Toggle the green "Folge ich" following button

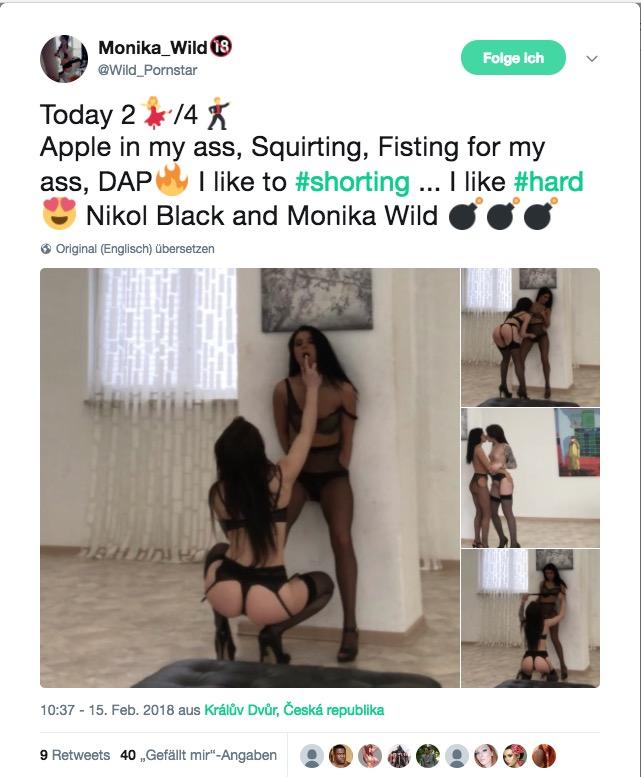(513, 57)
